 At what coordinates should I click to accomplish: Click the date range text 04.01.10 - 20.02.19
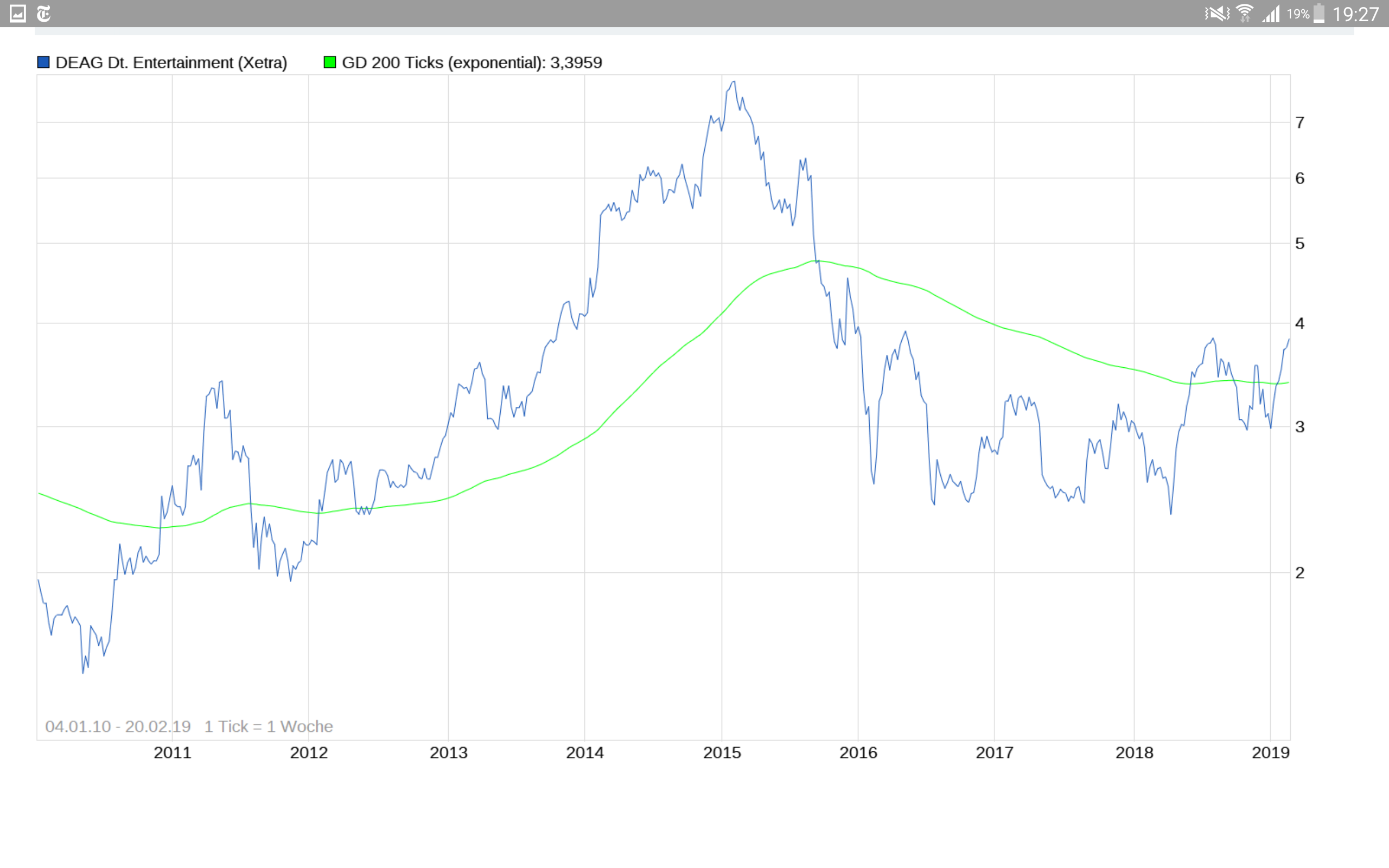[x=118, y=726]
